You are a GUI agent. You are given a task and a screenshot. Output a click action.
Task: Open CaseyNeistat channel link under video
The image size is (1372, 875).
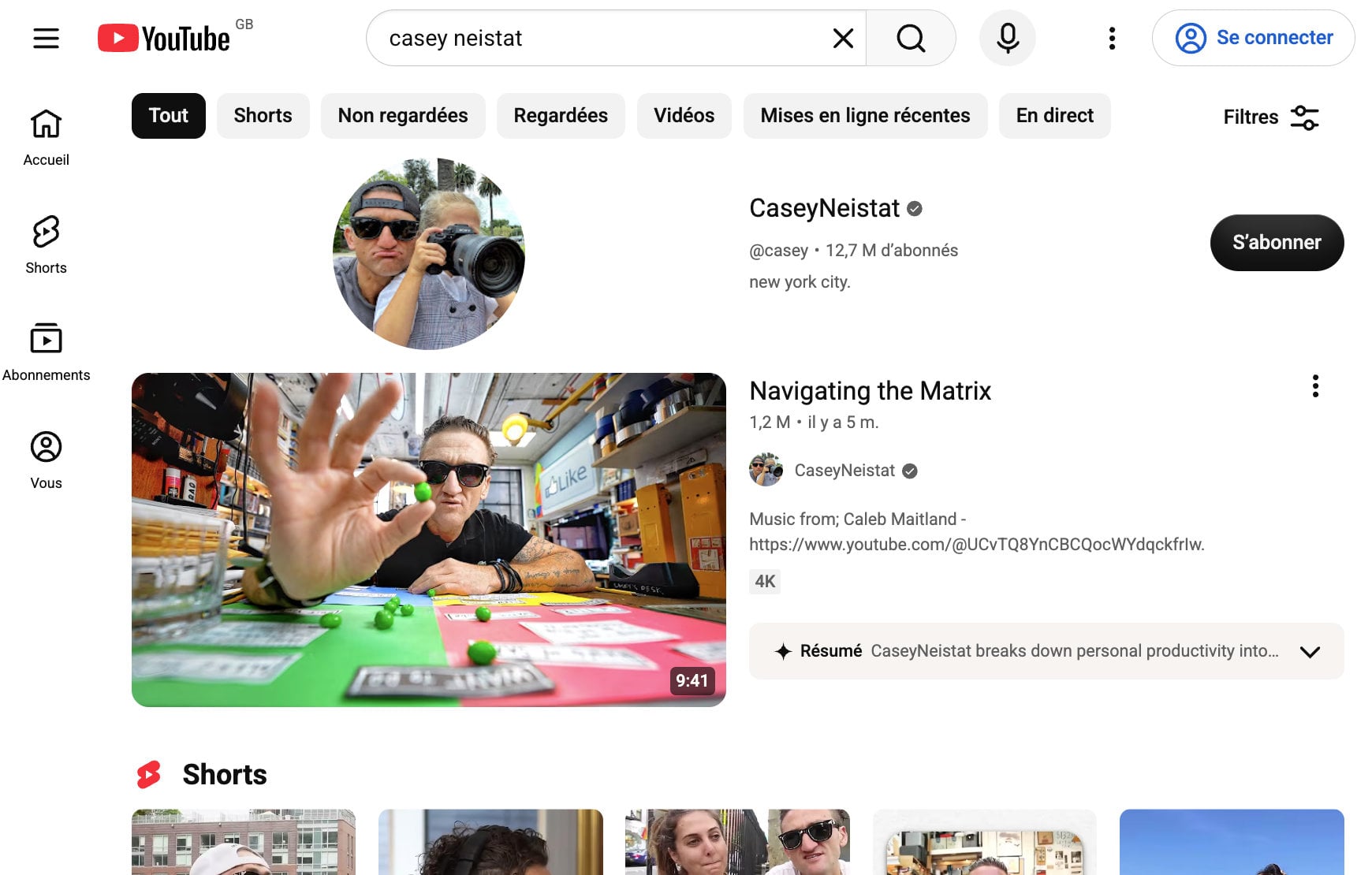pos(844,471)
